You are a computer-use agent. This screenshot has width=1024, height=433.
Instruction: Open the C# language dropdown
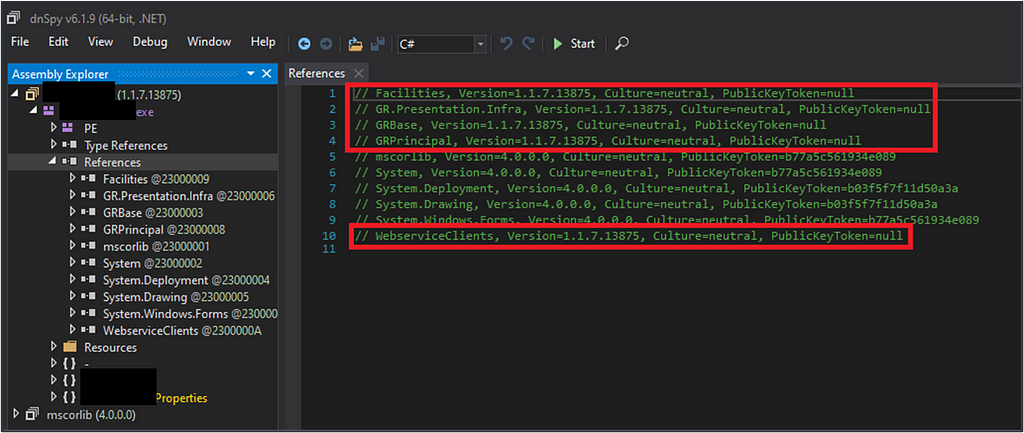(x=480, y=44)
